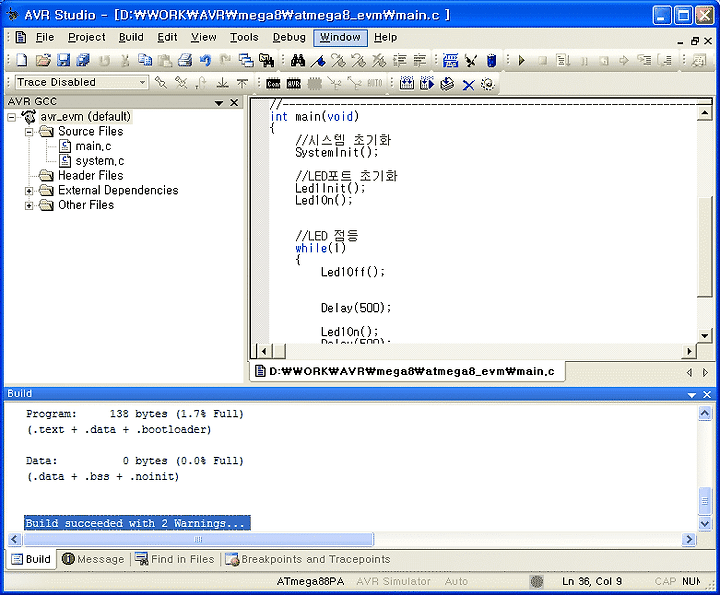720x595 pixels.
Task: Select the main.c document tab
Action: (408, 371)
